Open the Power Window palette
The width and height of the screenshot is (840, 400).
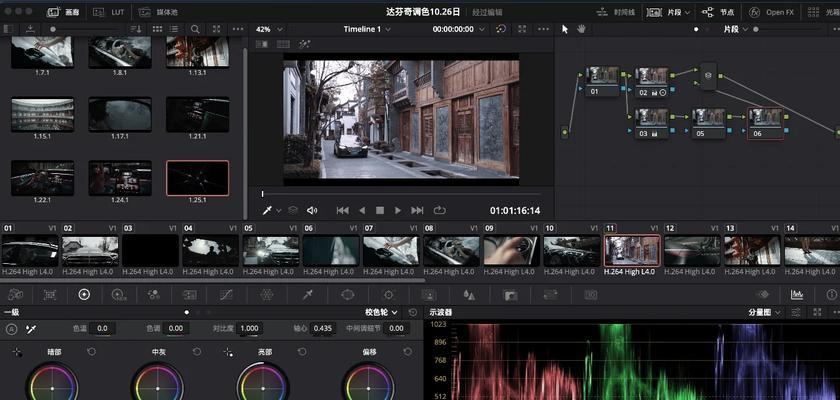pyautogui.click(x=348, y=295)
